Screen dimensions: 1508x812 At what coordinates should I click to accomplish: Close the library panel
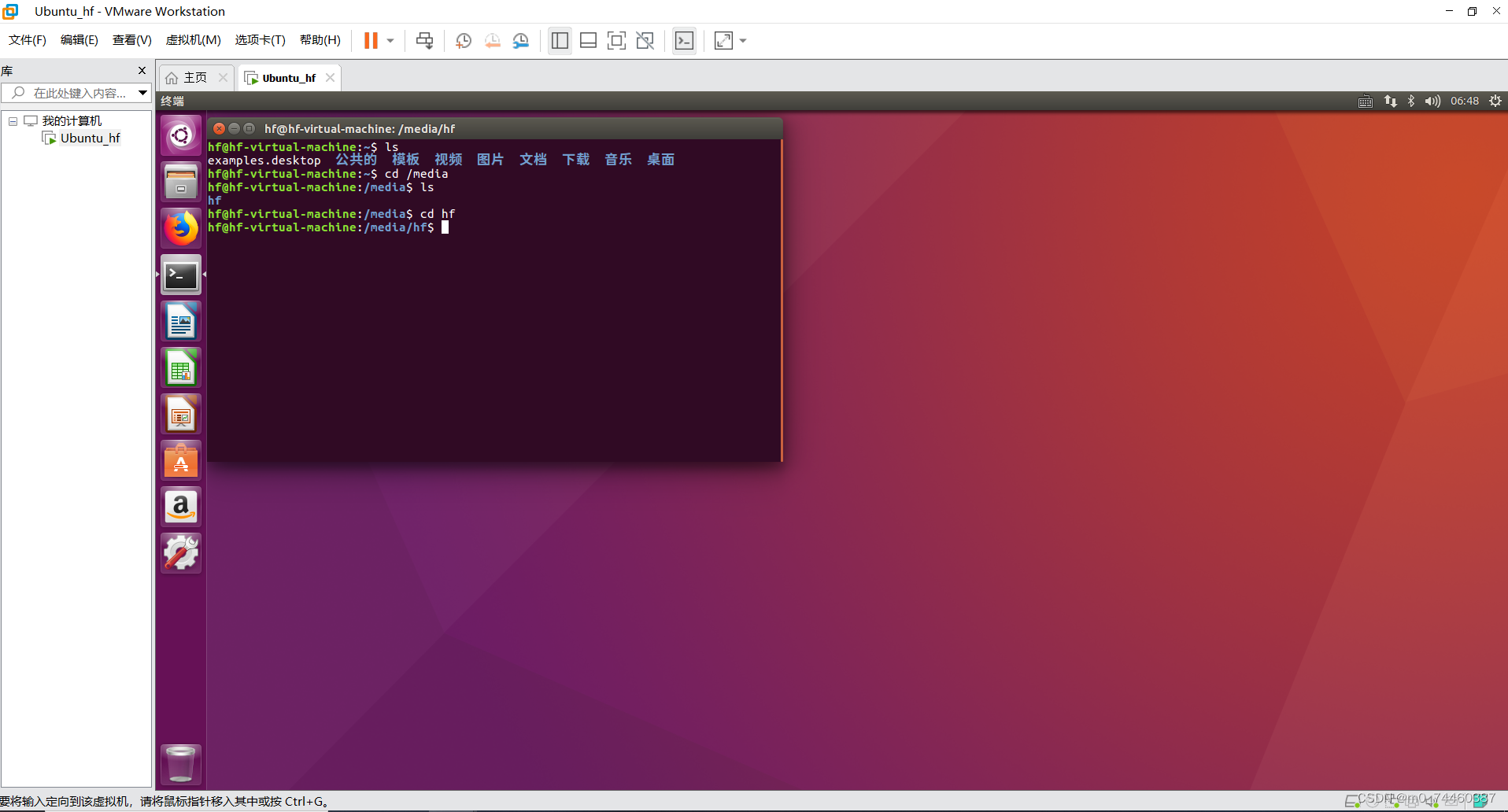pos(142,71)
